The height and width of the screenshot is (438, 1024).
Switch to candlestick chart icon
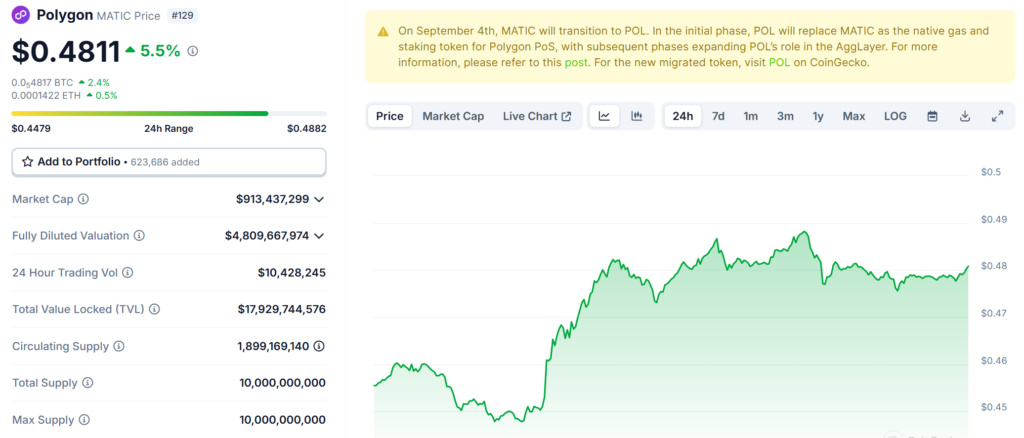tap(636, 116)
